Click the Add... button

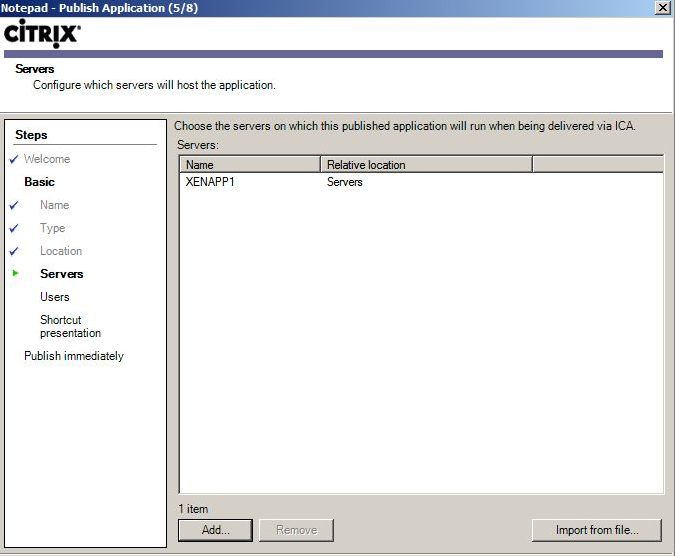pos(215,530)
